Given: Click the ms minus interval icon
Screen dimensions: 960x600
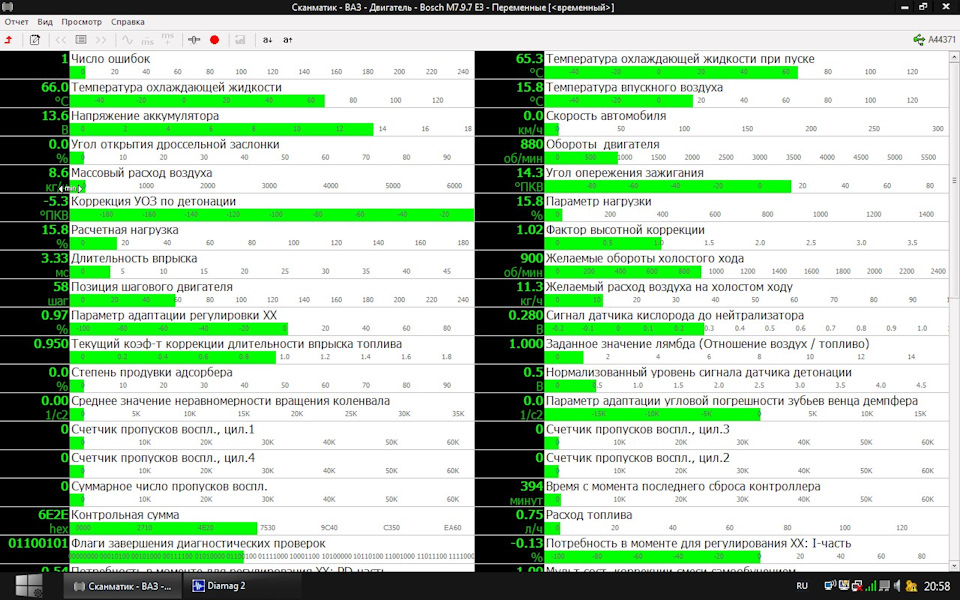Looking at the screenshot, I should pos(148,40).
